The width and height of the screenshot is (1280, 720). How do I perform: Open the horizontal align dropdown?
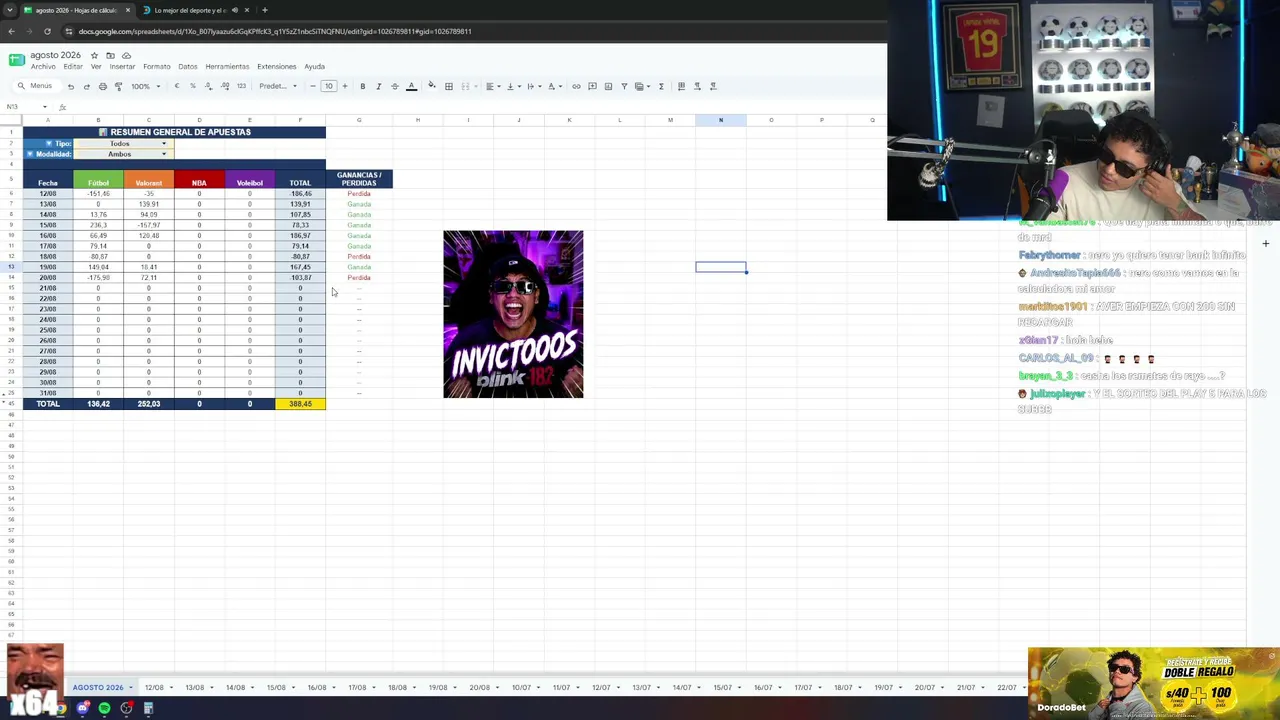(492, 86)
